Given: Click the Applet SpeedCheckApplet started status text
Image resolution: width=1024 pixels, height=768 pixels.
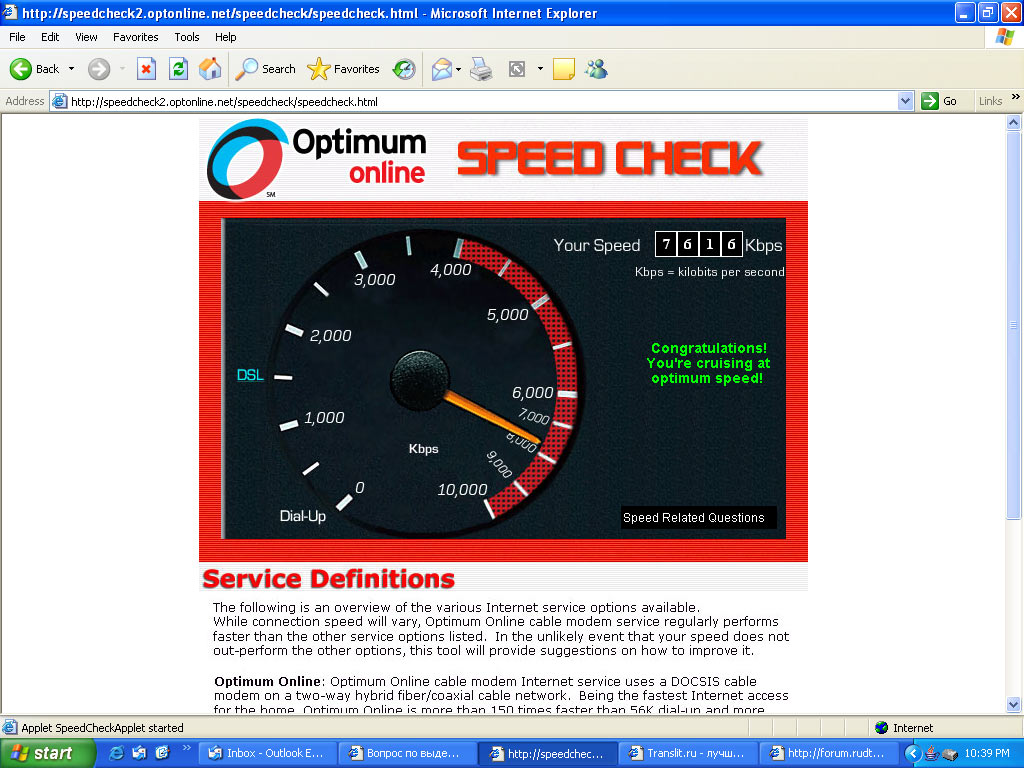Looking at the screenshot, I should [103, 728].
